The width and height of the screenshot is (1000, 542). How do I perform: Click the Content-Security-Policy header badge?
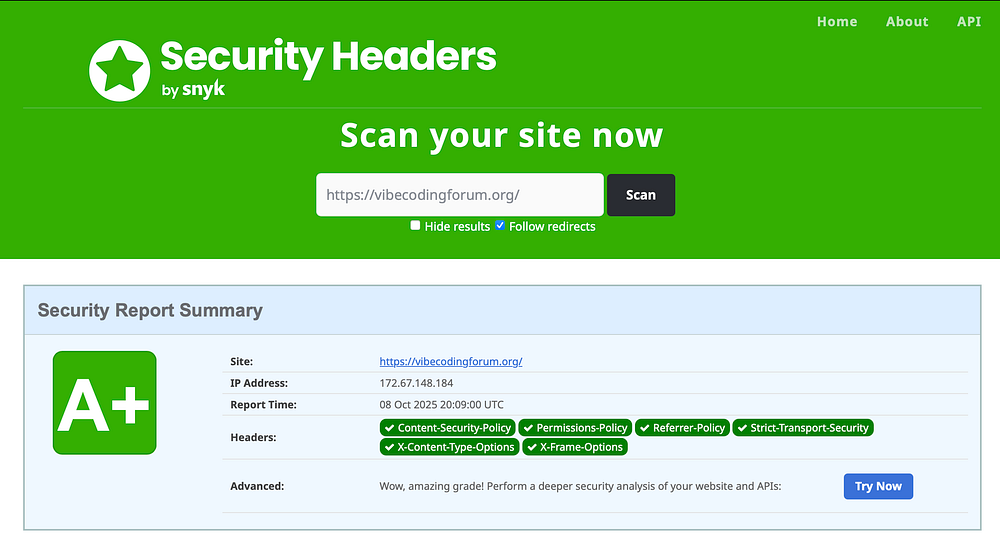pyautogui.click(x=448, y=428)
